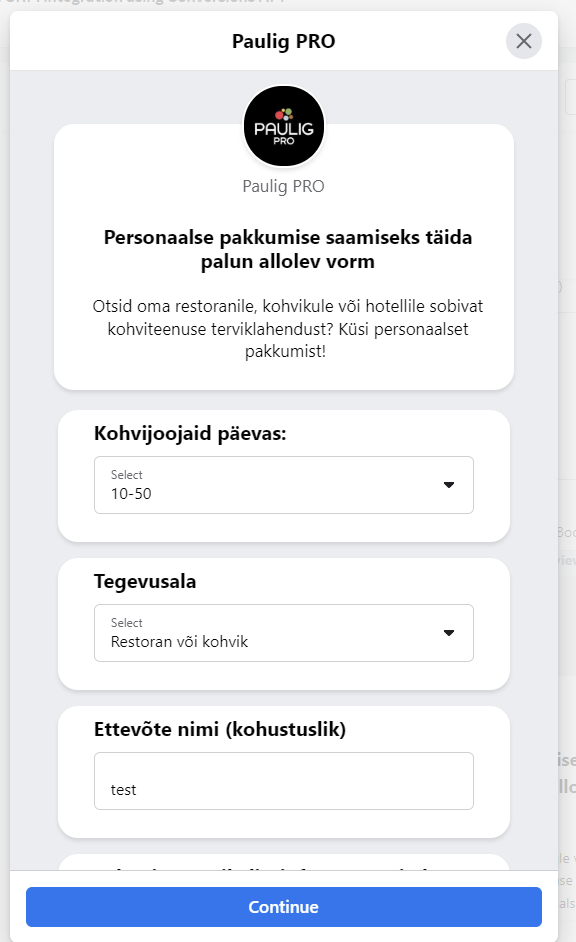Click the Kohvijoojaid päevas question label
Screen dimensions: 576x942
(x=190, y=433)
